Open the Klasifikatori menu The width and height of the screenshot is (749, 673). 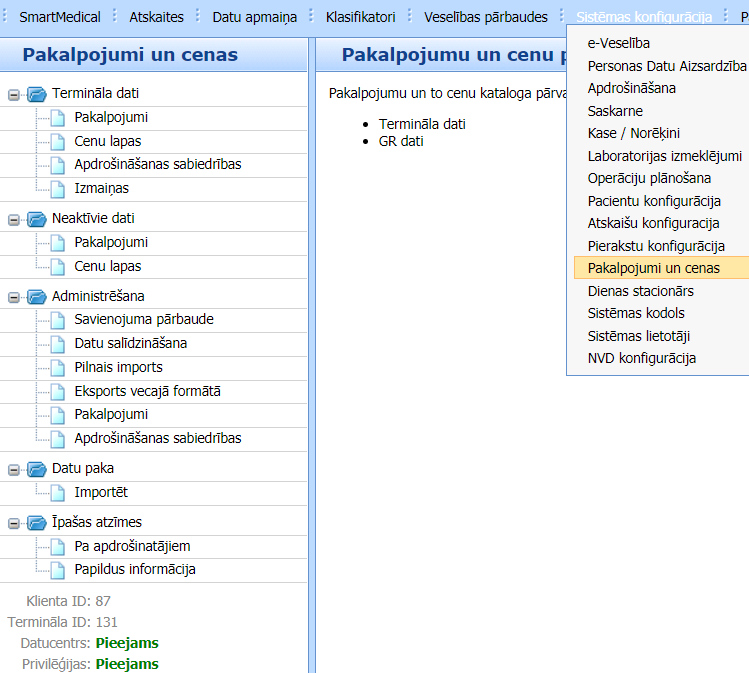(360, 17)
